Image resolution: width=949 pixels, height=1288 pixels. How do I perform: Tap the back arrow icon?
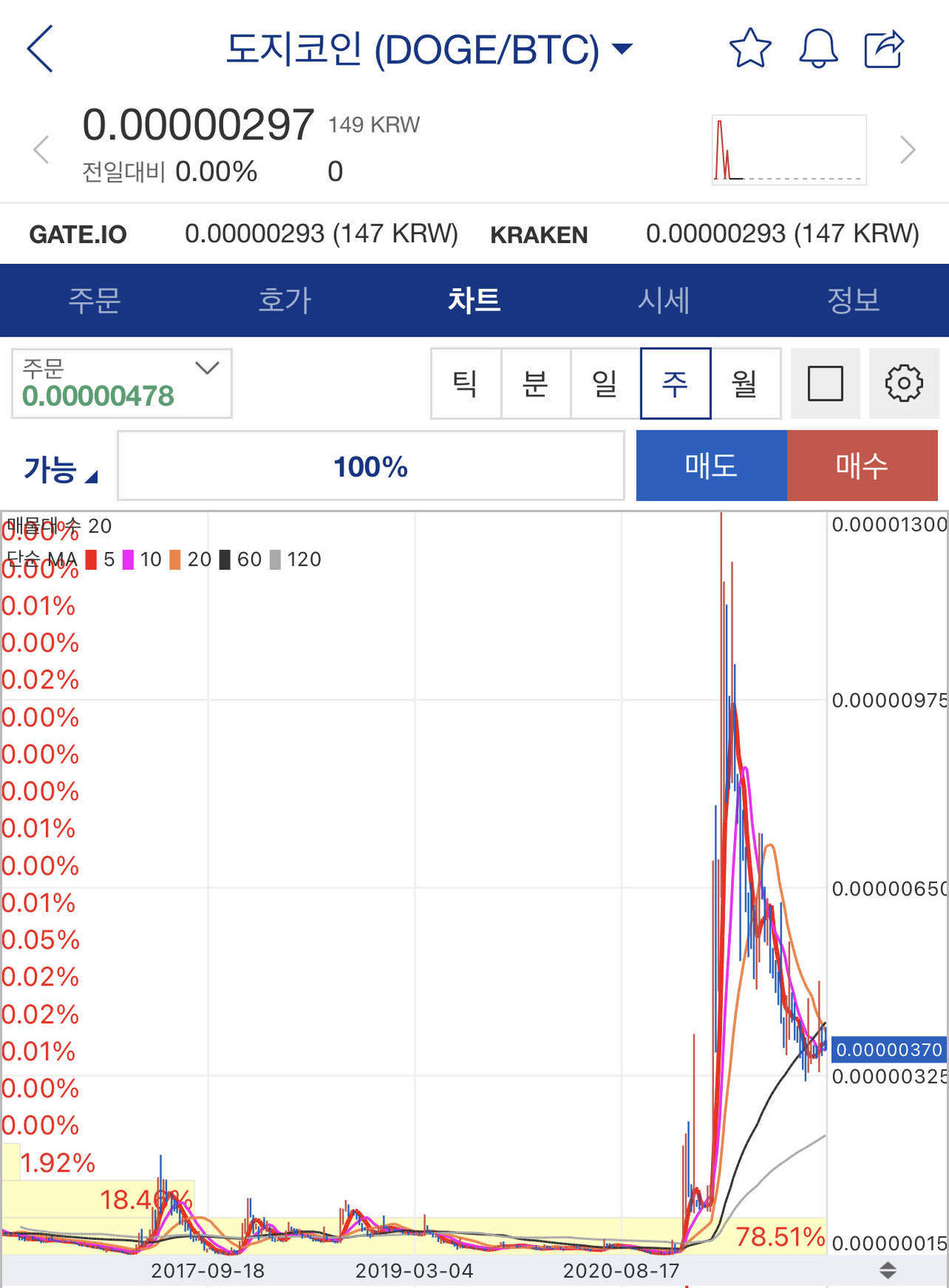click(x=41, y=49)
